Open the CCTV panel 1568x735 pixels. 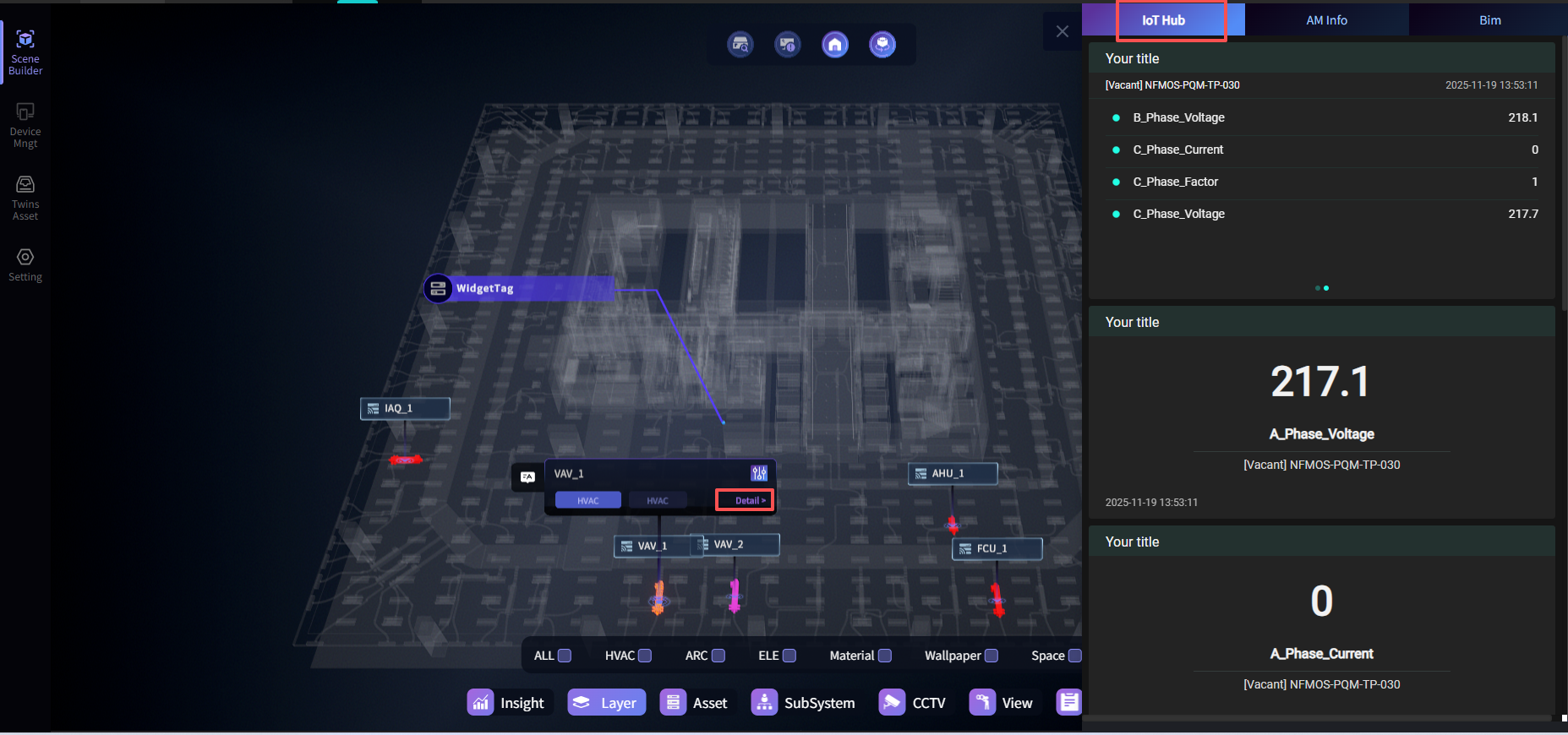pos(914,703)
